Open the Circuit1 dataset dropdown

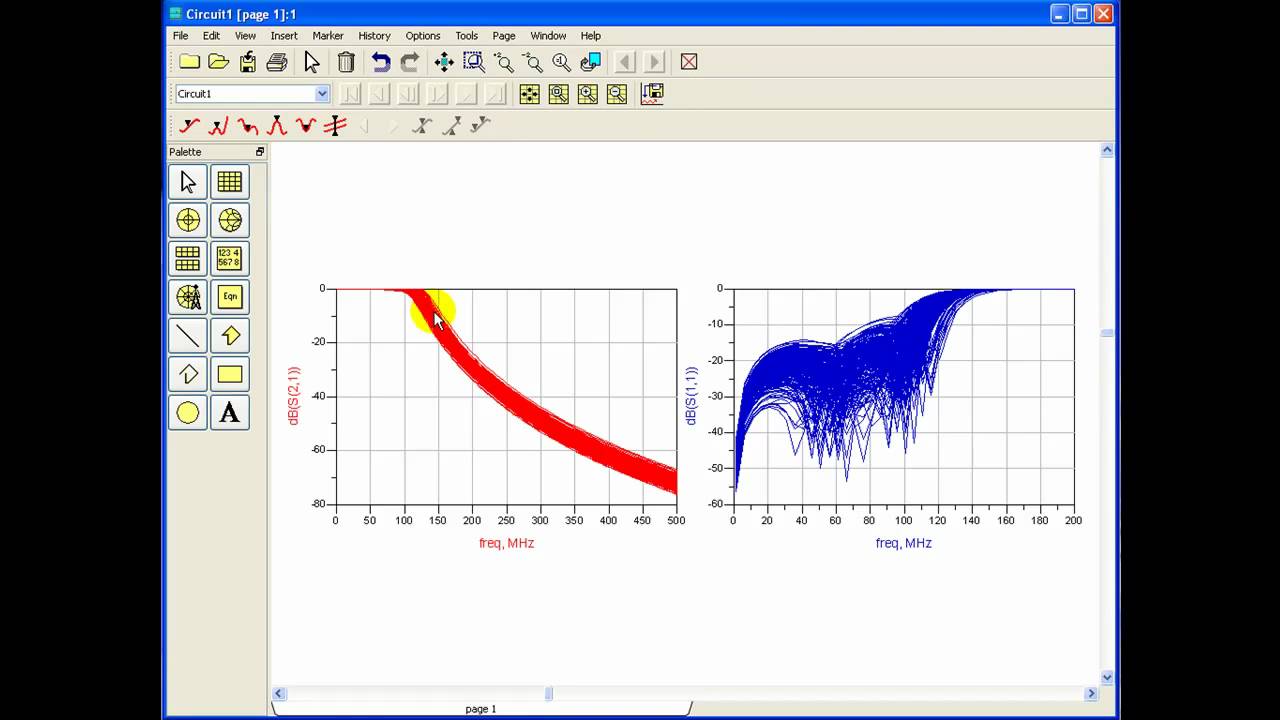click(x=322, y=94)
